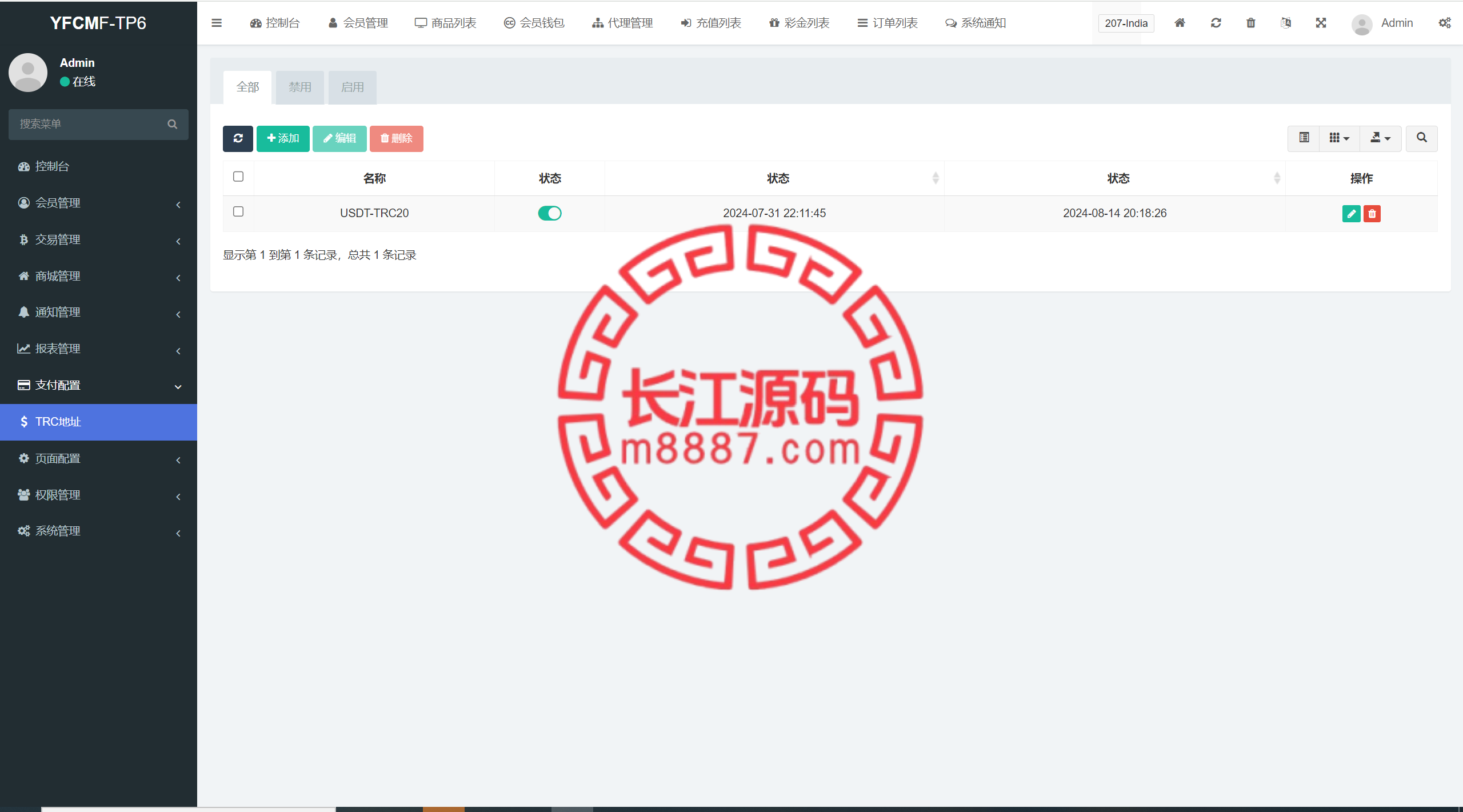1463x812 pixels.
Task: Expand 权限管理 in the sidebar
Action: click(x=98, y=495)
